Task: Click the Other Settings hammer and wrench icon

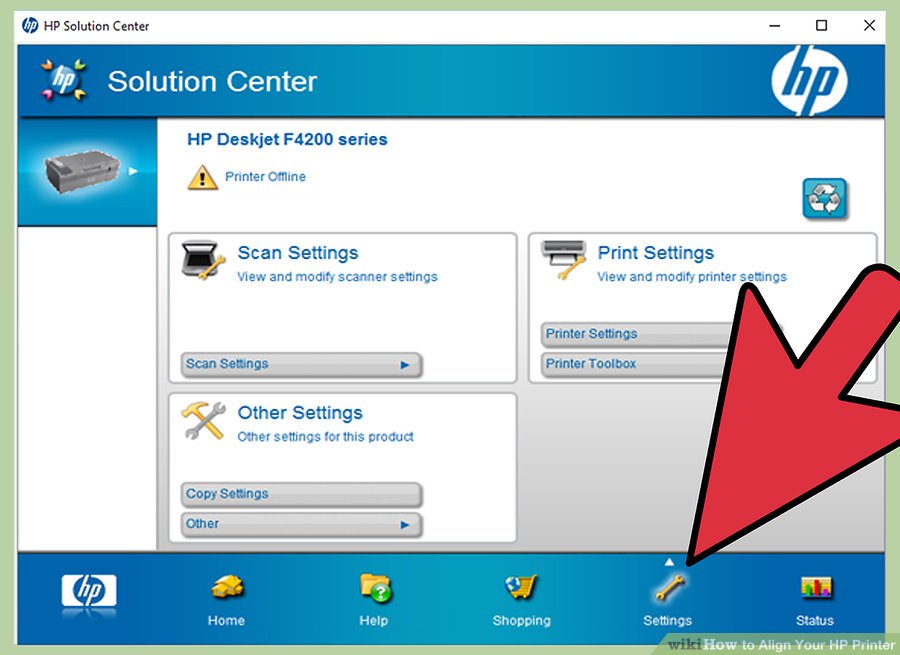Action: pyautogui.click(x=203, y=421)
